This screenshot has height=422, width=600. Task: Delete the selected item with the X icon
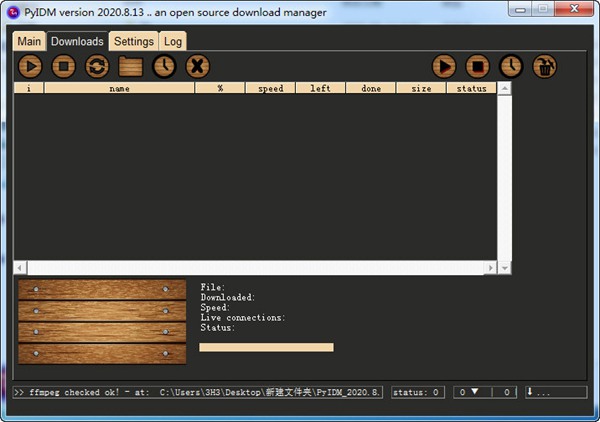pyautogui.click(x=198, y=67)
